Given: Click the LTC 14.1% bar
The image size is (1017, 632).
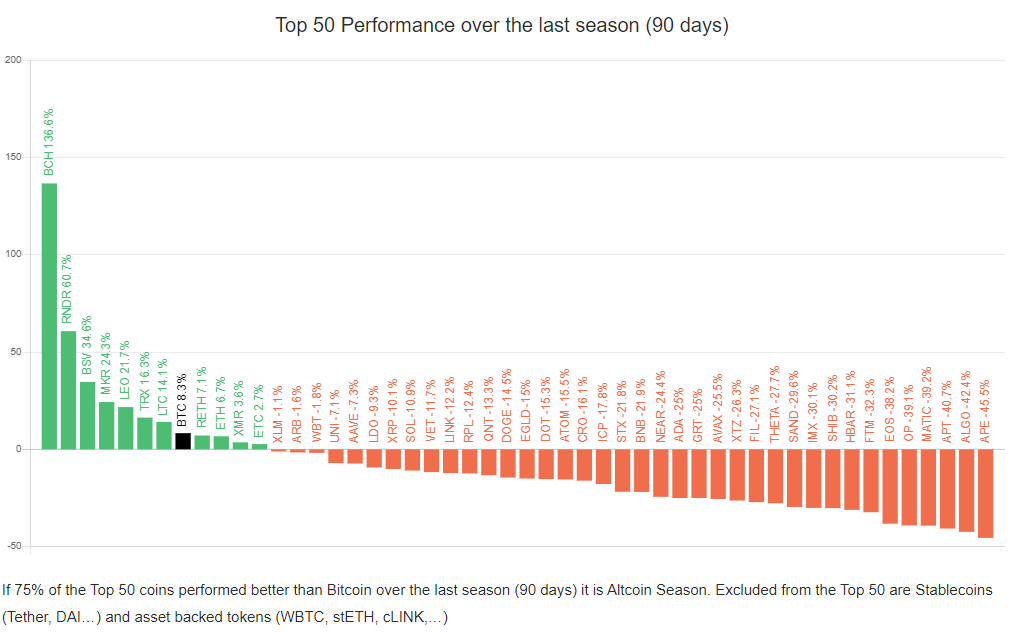Looking at the screenshot, I should tap(164, 435).
